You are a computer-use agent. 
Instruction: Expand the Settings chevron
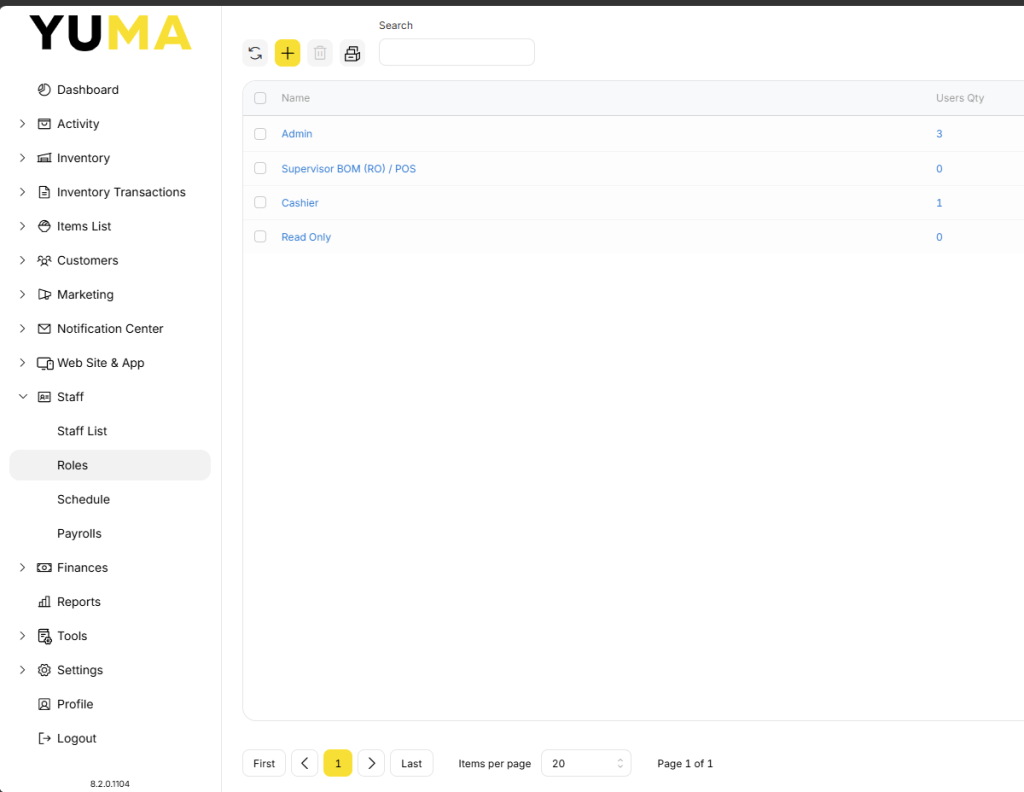[x=22, y=670]
